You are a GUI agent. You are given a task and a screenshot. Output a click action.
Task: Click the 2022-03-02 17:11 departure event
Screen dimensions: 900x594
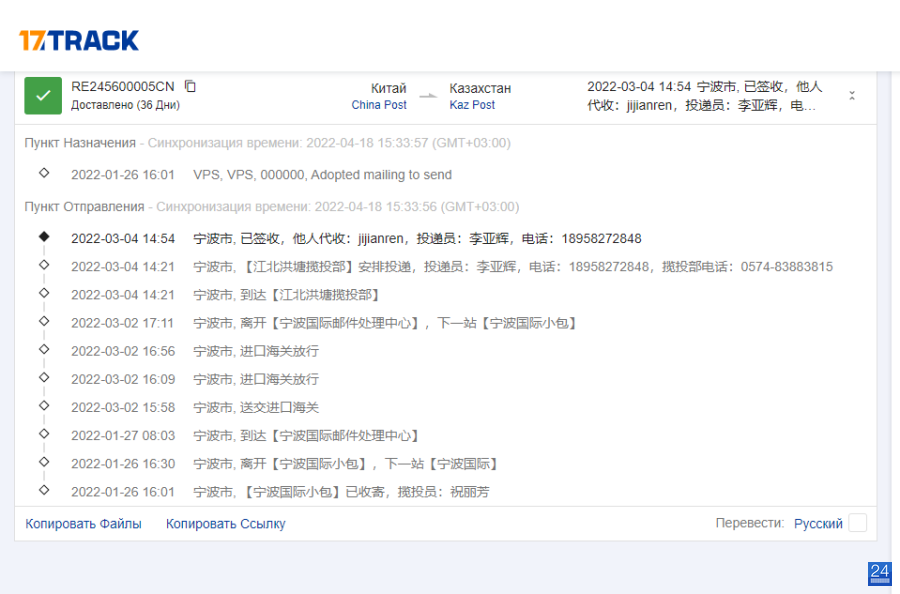click(324, 323)
